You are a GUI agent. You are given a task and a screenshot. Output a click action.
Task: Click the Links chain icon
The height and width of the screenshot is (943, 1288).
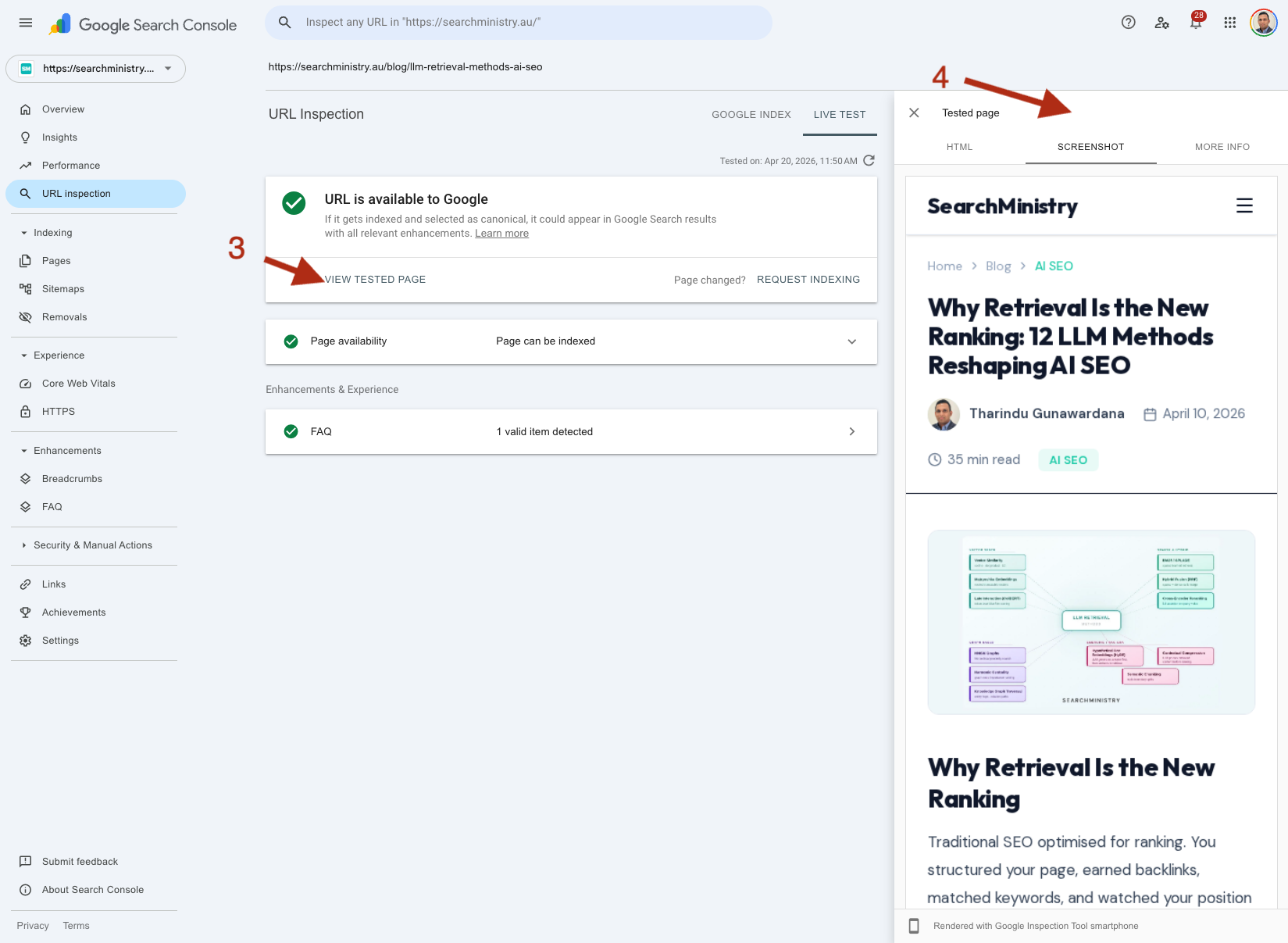[x=26, y=584]
